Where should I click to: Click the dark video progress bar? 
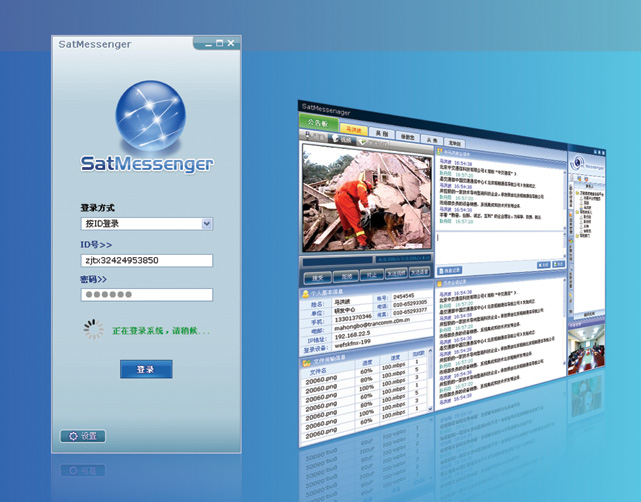pos(337,260)
